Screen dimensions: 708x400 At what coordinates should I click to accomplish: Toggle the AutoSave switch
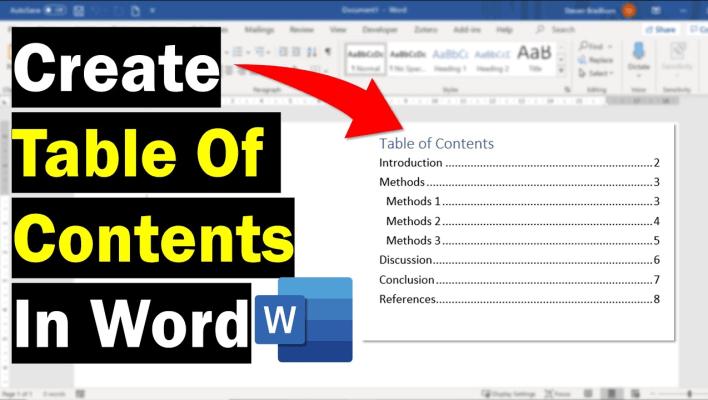click(x=55, y=10)
